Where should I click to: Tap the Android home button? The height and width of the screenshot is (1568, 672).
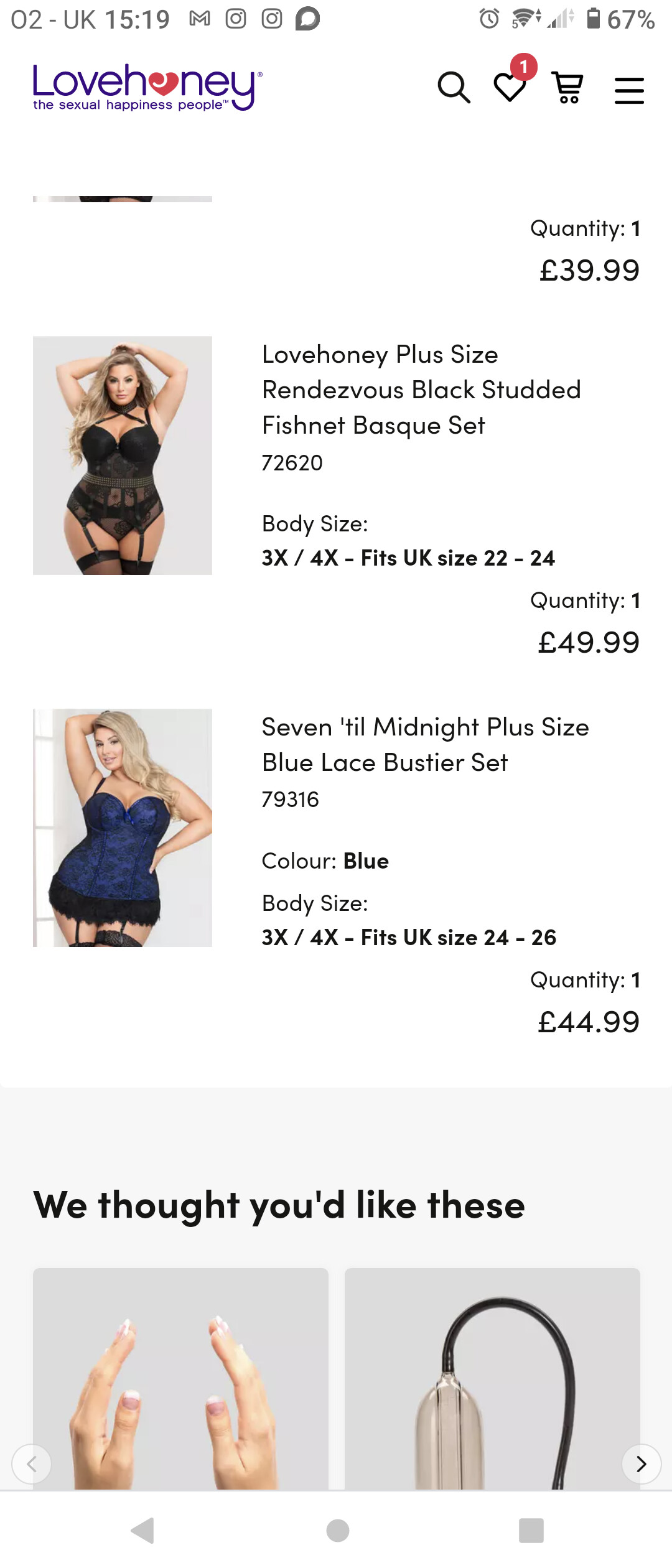pyautogui.click(x=337, y=1531)
